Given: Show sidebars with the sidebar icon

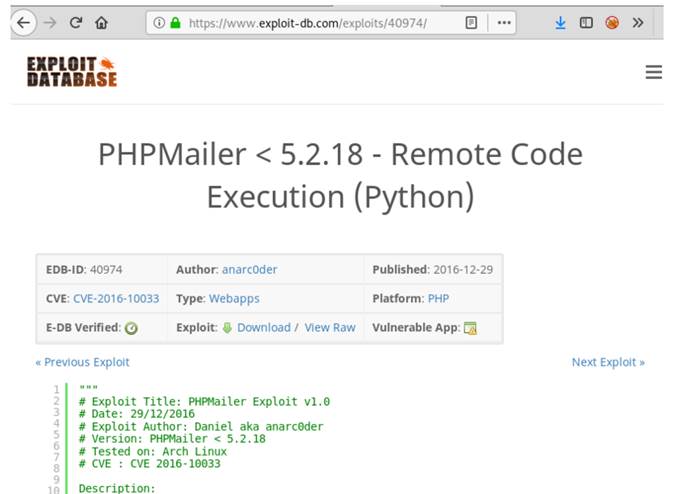Looking at the screenshot, I should [x=586, y=23].
